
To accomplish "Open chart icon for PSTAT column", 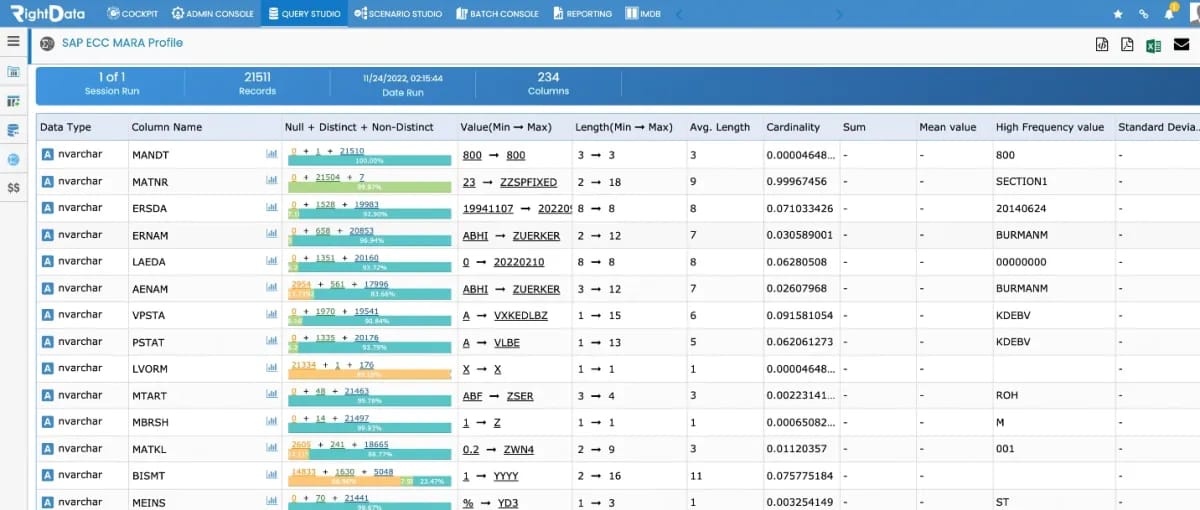I will (x=271, y=341).
